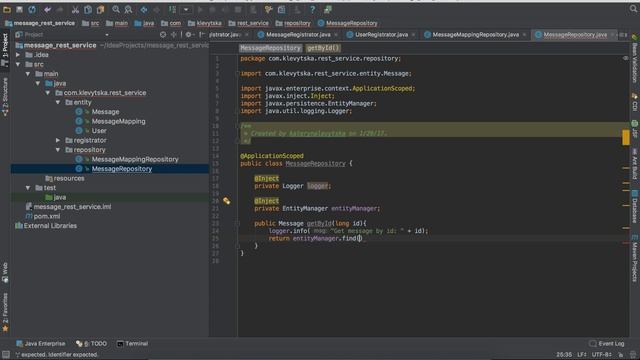Click the scroll from source icon in Project panel
Viewport: 640px width, 360px height.
coord(163,35)
